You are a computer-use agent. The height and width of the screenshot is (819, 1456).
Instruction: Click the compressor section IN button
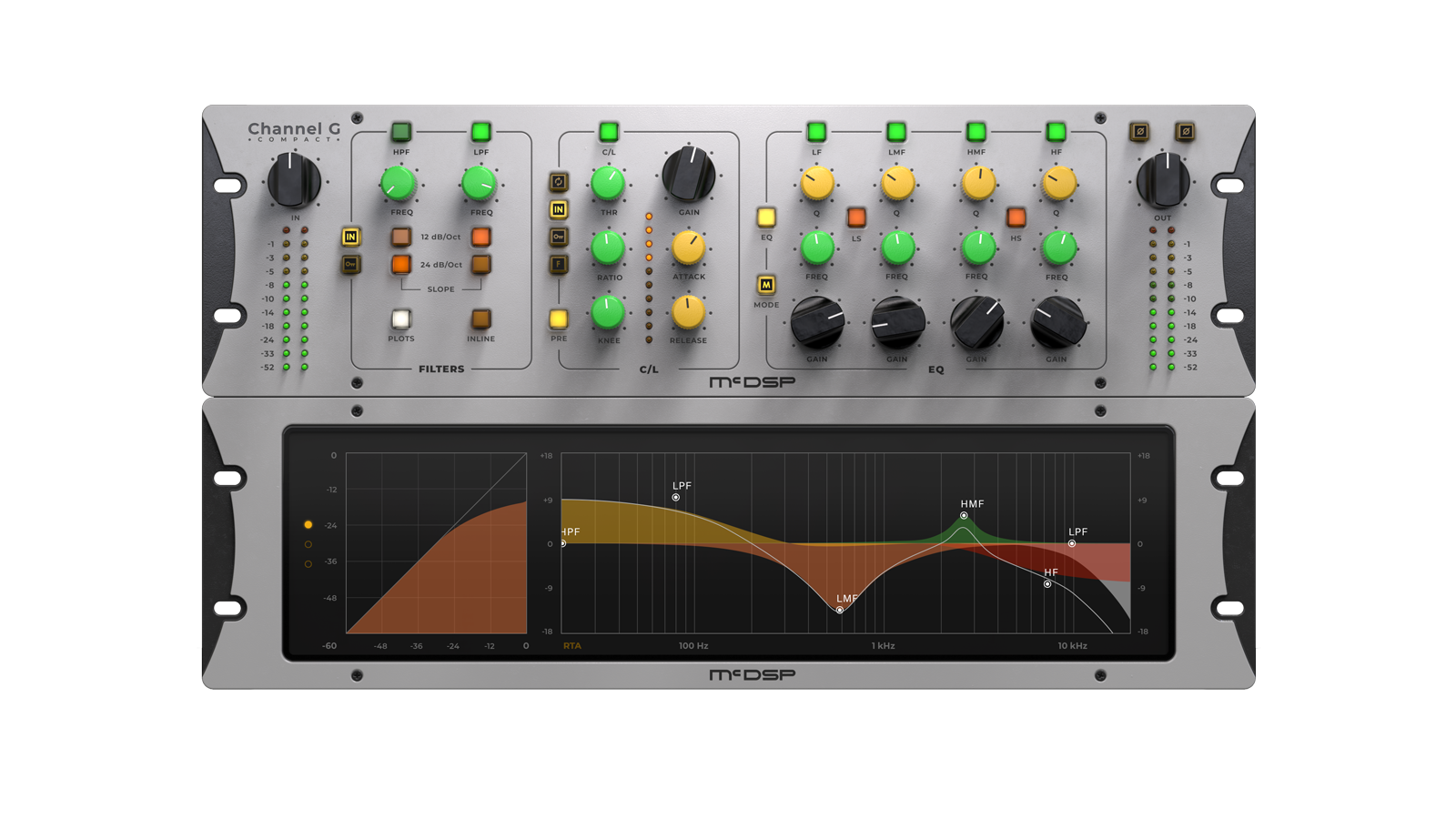point(559,209)
